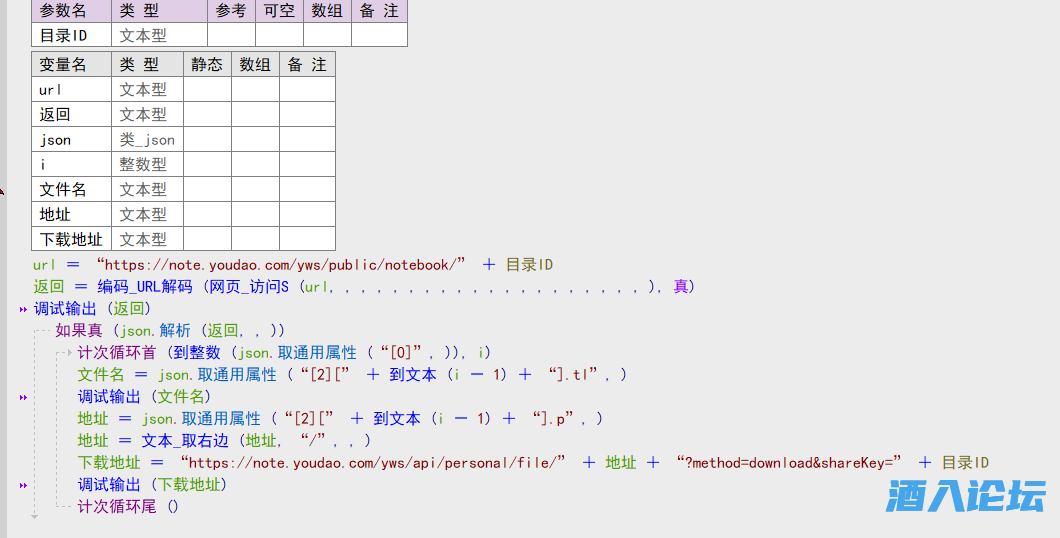Viewport: 1060px width, 538px height.
Task: Toggle the 可空 cell for parameter 目录ID
Action: click(x=279, y=35)
